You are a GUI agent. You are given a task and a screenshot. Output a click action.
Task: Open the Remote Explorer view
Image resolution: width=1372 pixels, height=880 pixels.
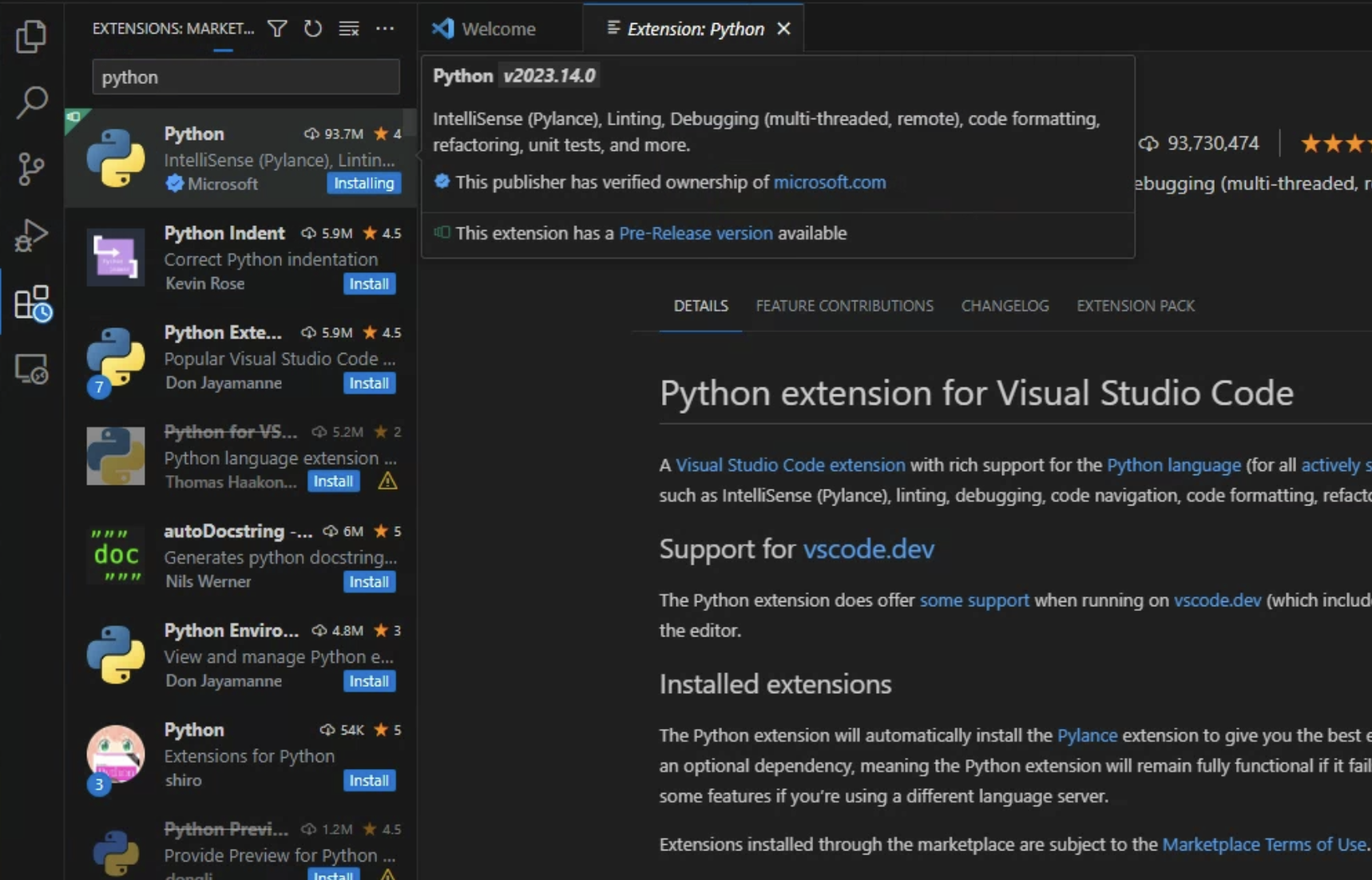click(31, 370)
